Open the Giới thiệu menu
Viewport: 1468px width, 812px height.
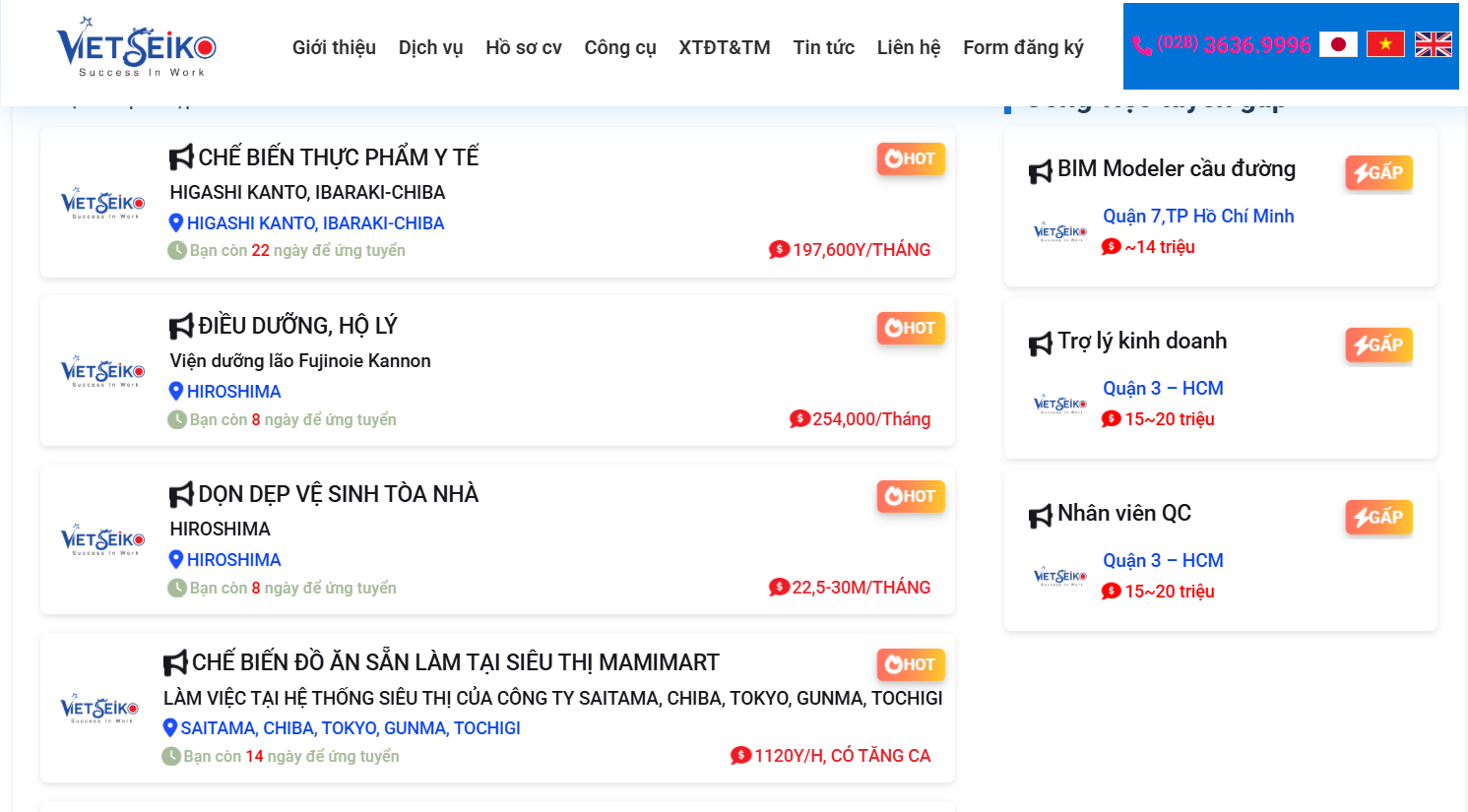click(334, 47)
